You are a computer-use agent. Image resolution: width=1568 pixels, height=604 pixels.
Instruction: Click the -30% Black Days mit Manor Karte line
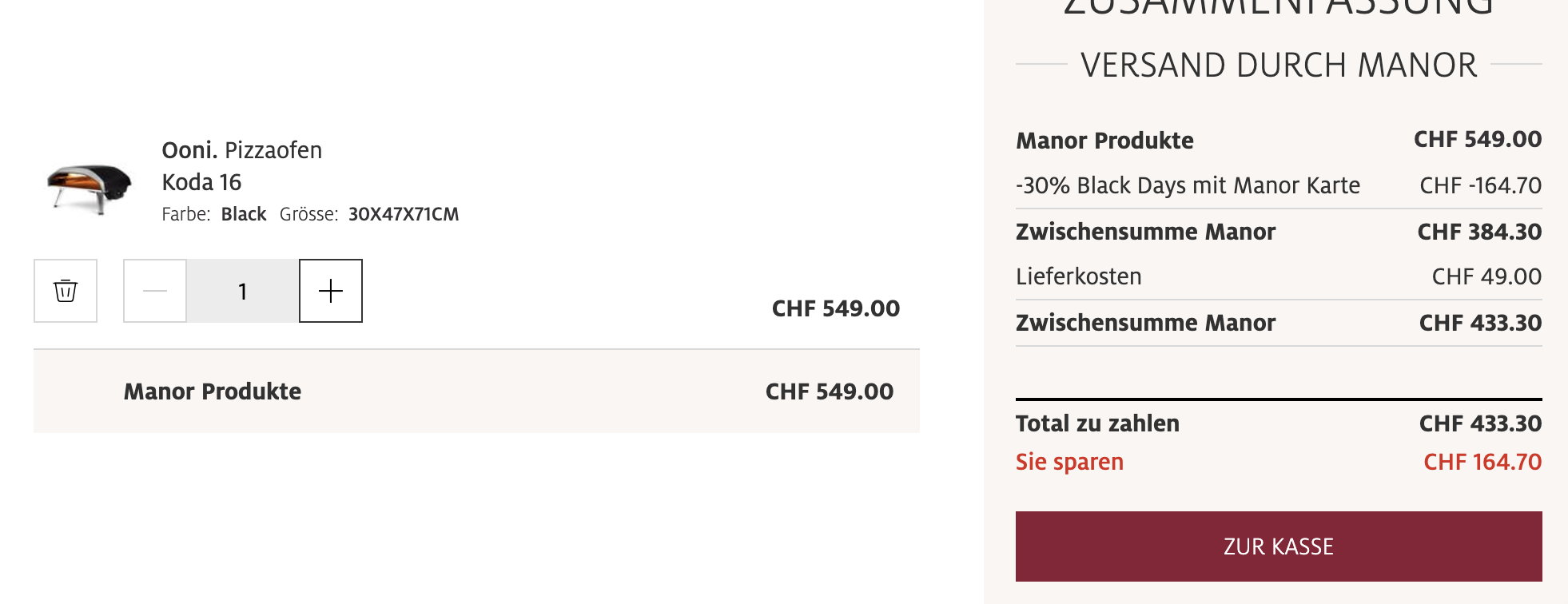point(1188,185)
